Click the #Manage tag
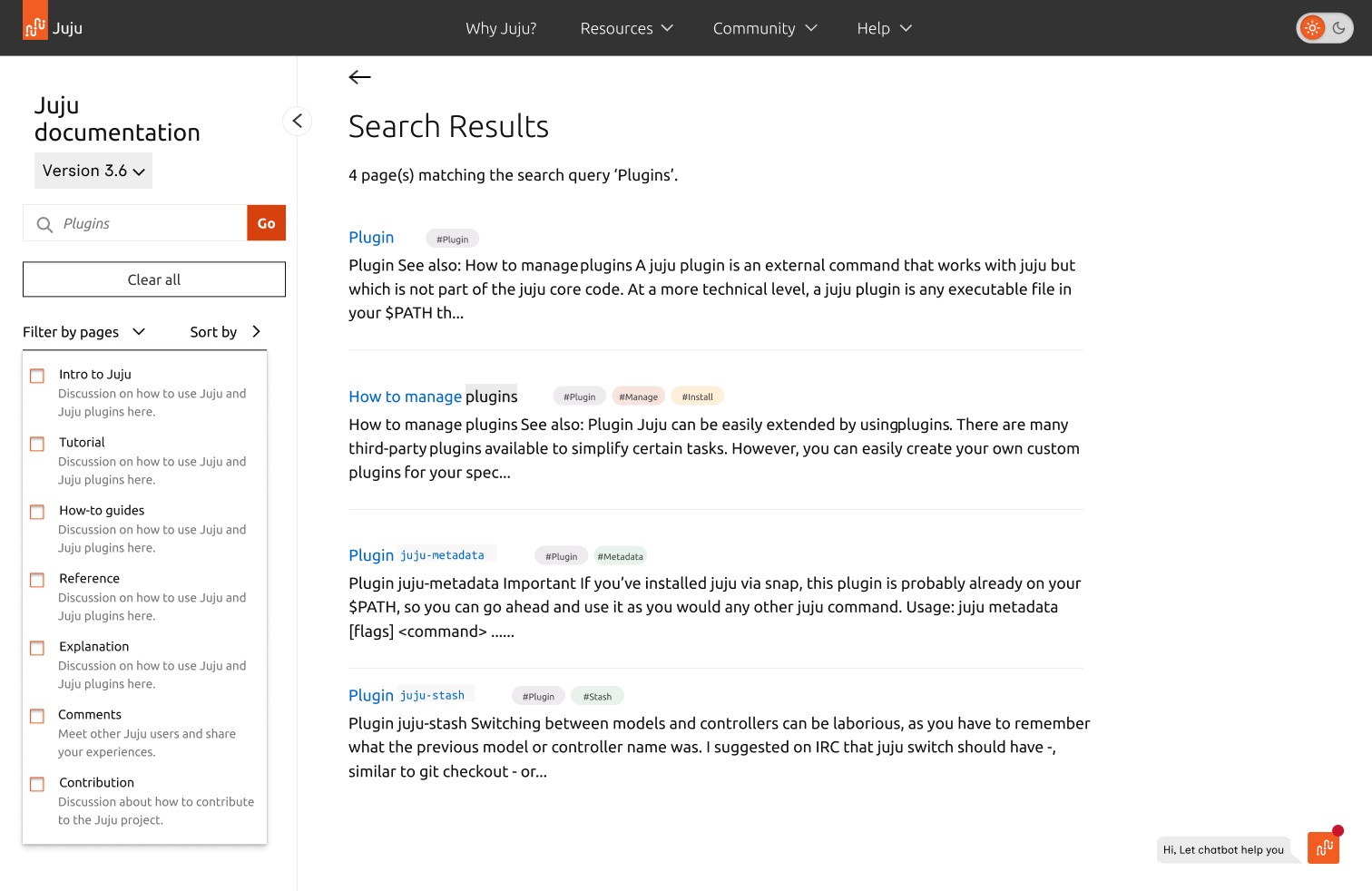Viewport: 1372px width, 891px height. 638,397
